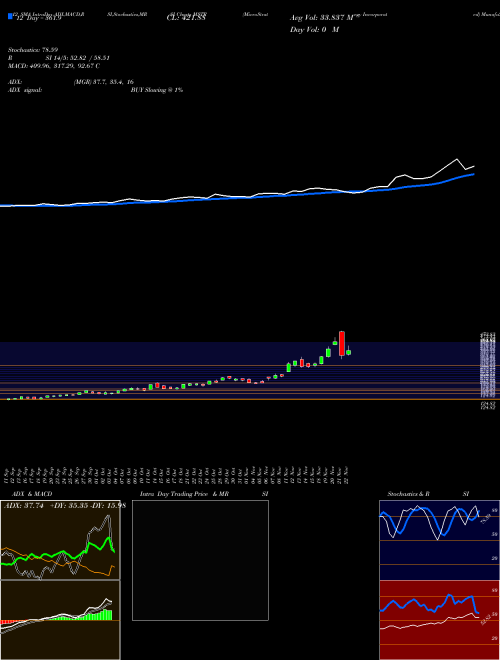The image size is (500, 660).
Task: Click the BUY Slowing @ 1% signal text
Action: (157, 90)
